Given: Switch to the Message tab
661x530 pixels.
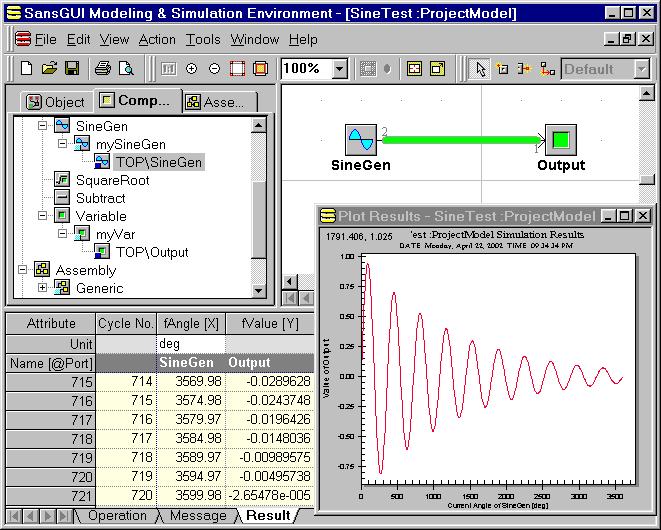Looking at the screenshot, I should tap(197, 516).
